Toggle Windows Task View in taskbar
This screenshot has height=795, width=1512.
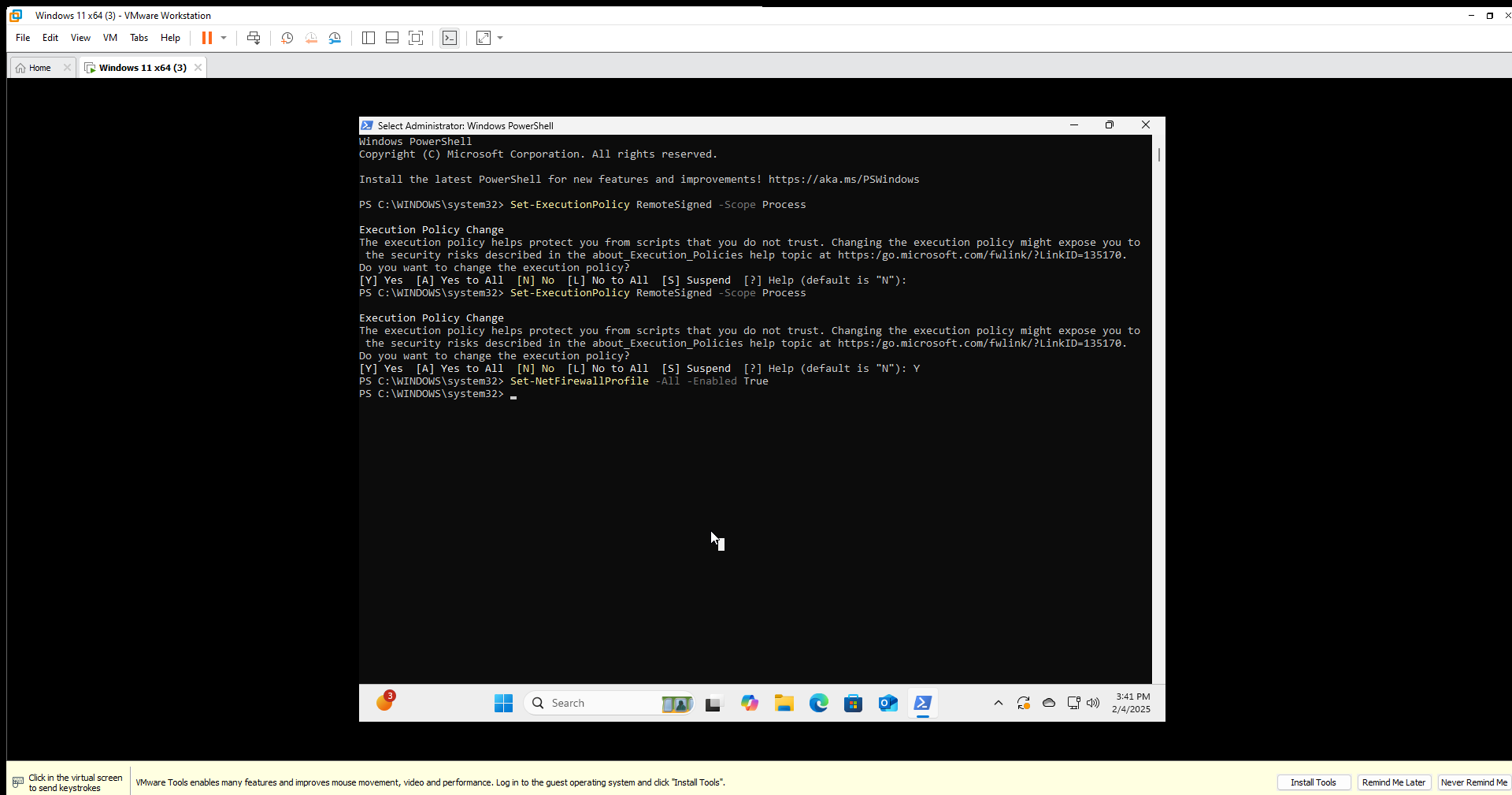pos(713,703)
